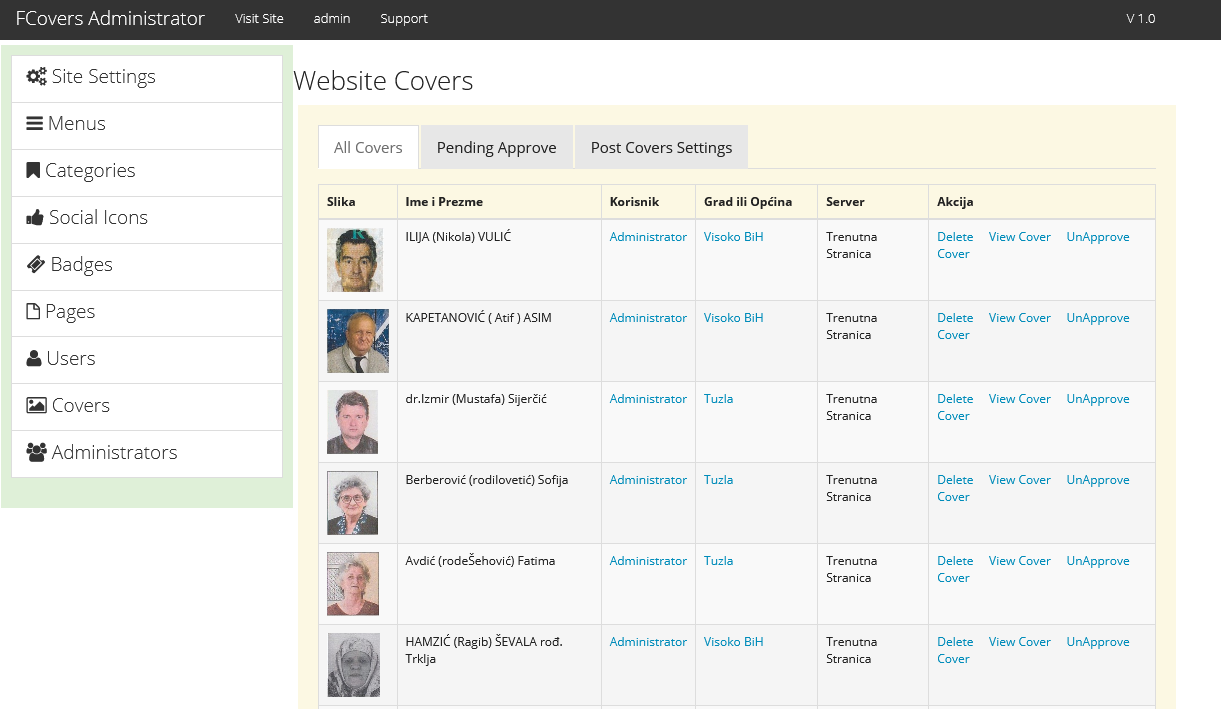UnApprove the KAPETANOVIĆ ASIM cover
The width and height of the screenshot is (1221, 709).
(1098, 318)
